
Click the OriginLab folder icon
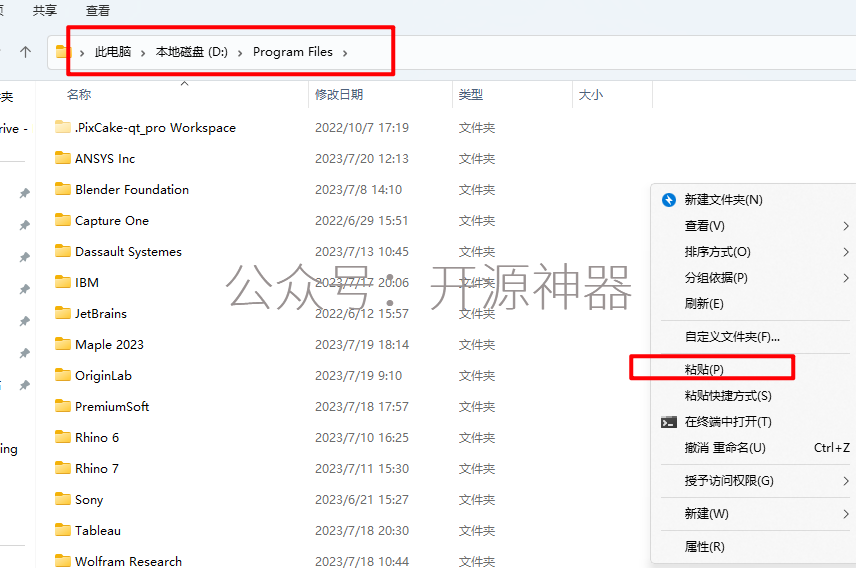click(63, 375)
